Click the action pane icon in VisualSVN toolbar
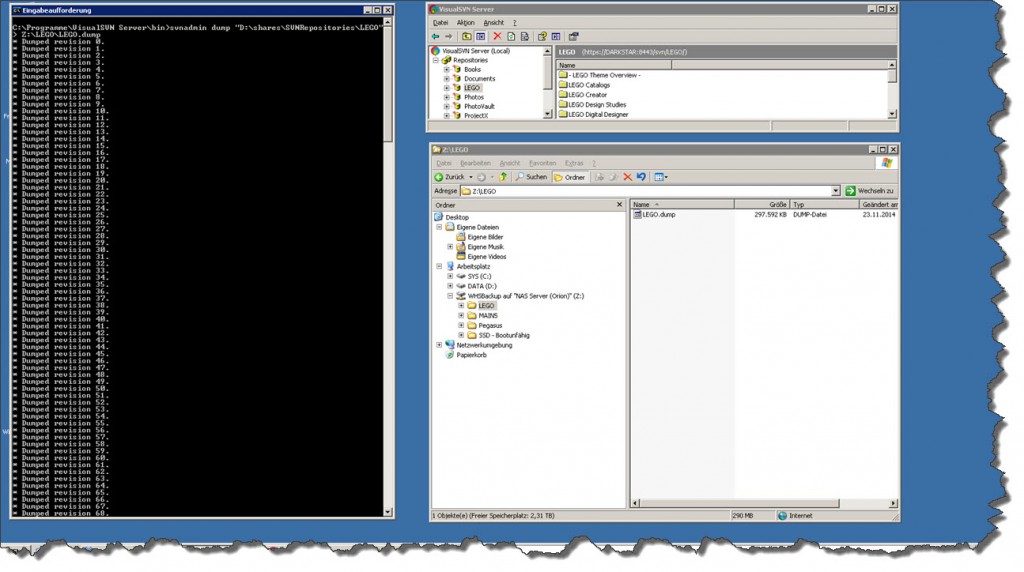Image resolution: width=1024 pixels, height=572 pixels. pos(556,37)
